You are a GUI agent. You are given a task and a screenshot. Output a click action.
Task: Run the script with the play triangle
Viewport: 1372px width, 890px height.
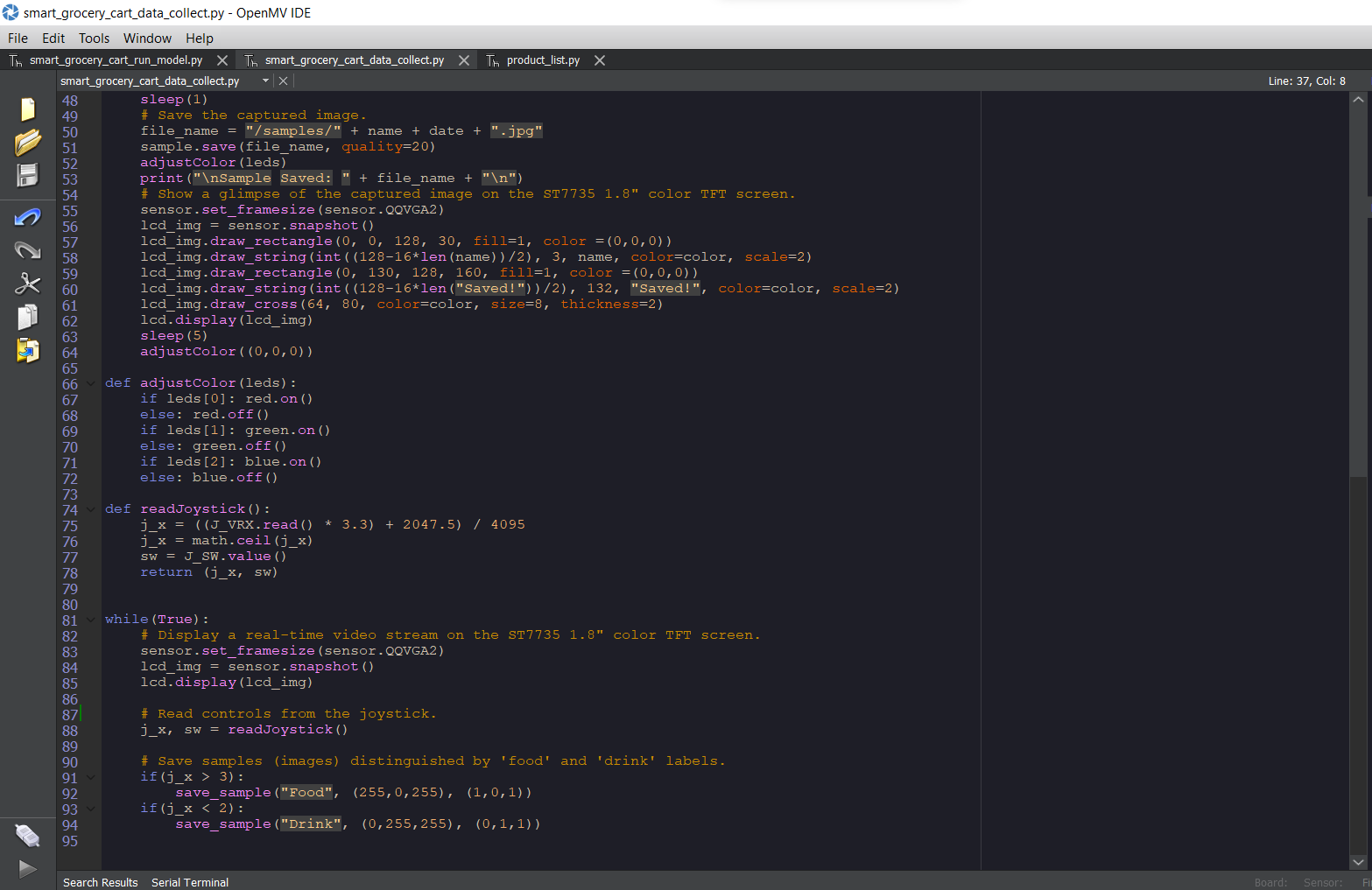[27, 868]
